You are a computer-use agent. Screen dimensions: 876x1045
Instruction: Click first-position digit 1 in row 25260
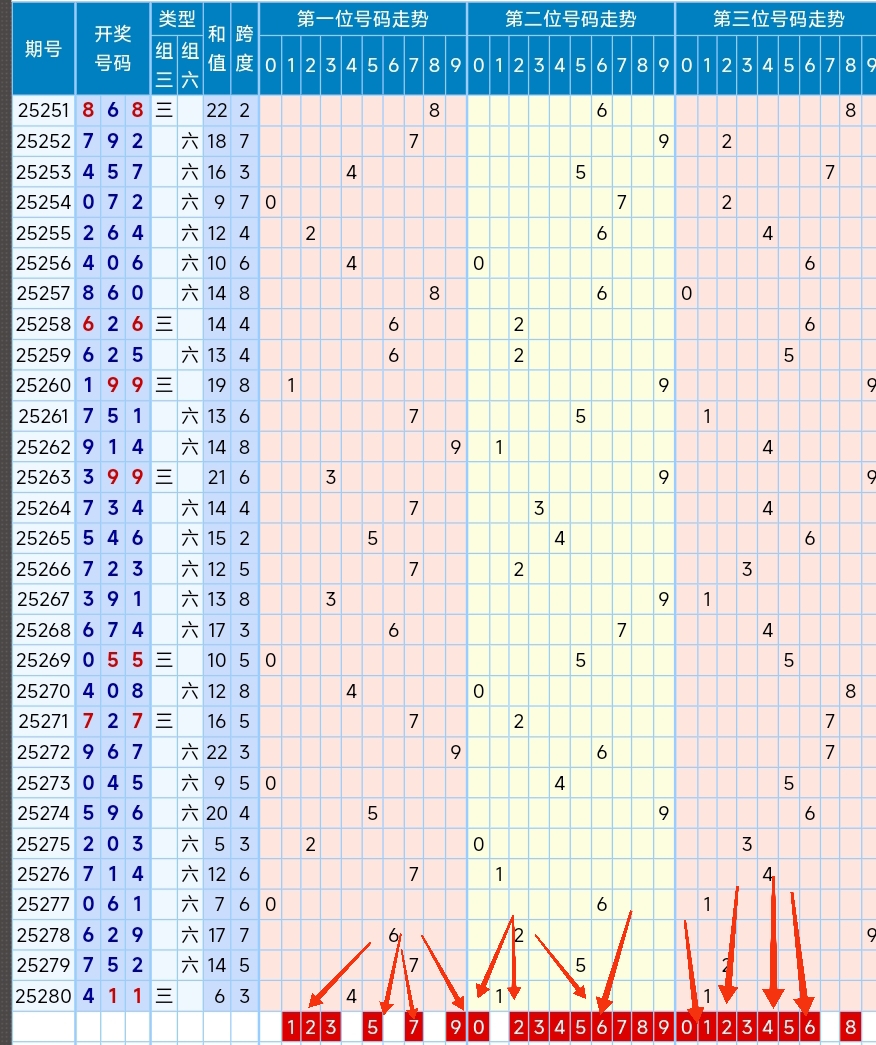coord(291,385)
